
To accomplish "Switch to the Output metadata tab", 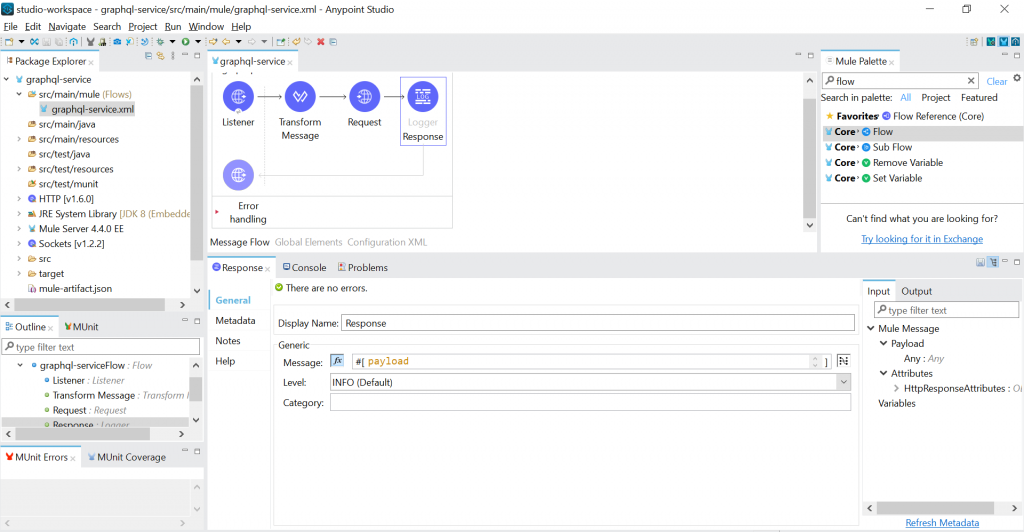I will (916, 291).
